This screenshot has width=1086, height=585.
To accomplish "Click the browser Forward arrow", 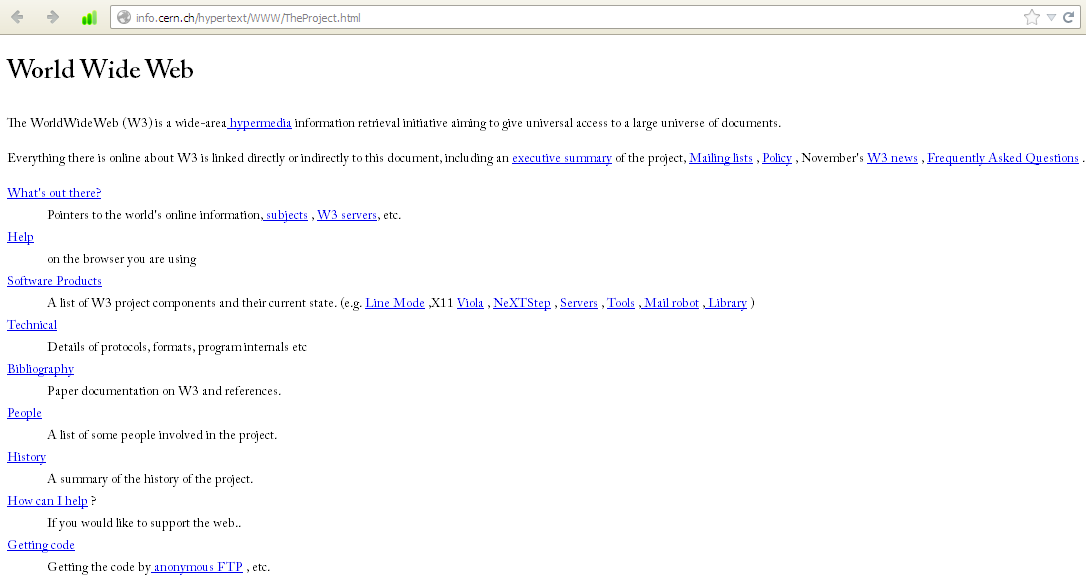I will pyautogui.click(x=53, y=17).
